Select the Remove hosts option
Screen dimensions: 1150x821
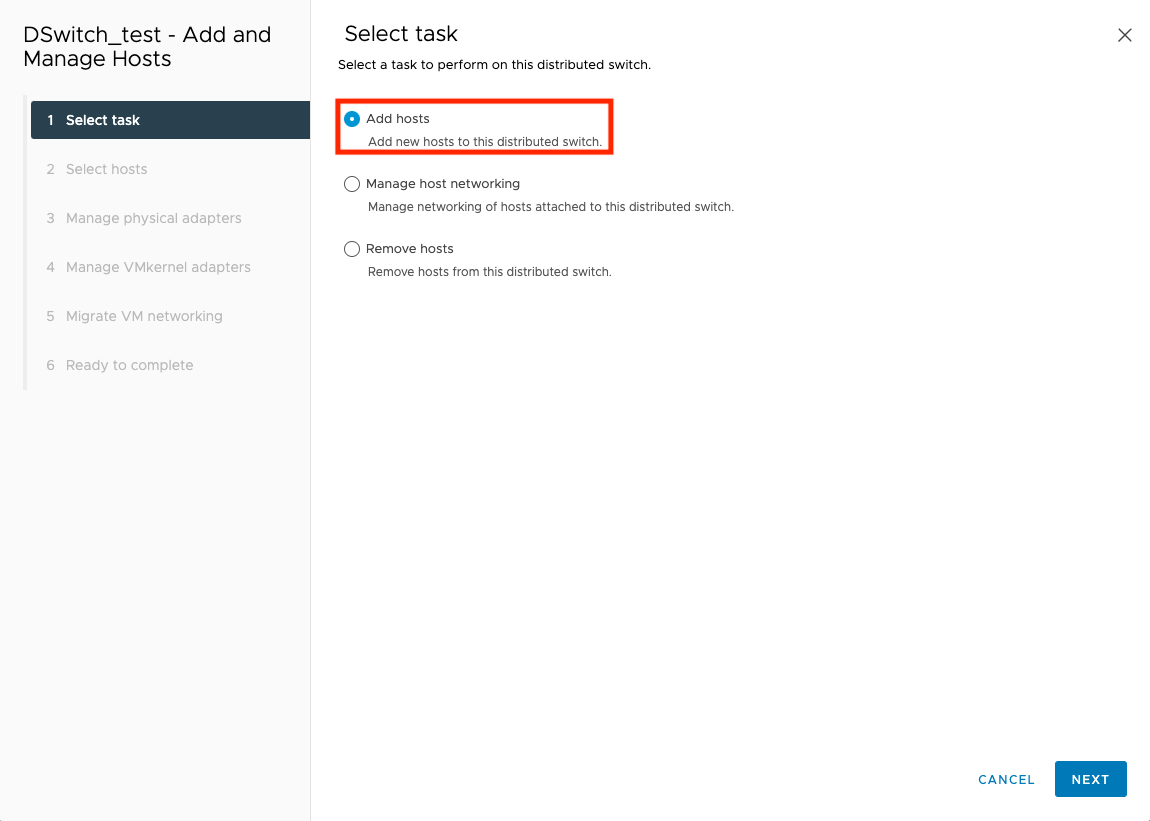[352, 248]
